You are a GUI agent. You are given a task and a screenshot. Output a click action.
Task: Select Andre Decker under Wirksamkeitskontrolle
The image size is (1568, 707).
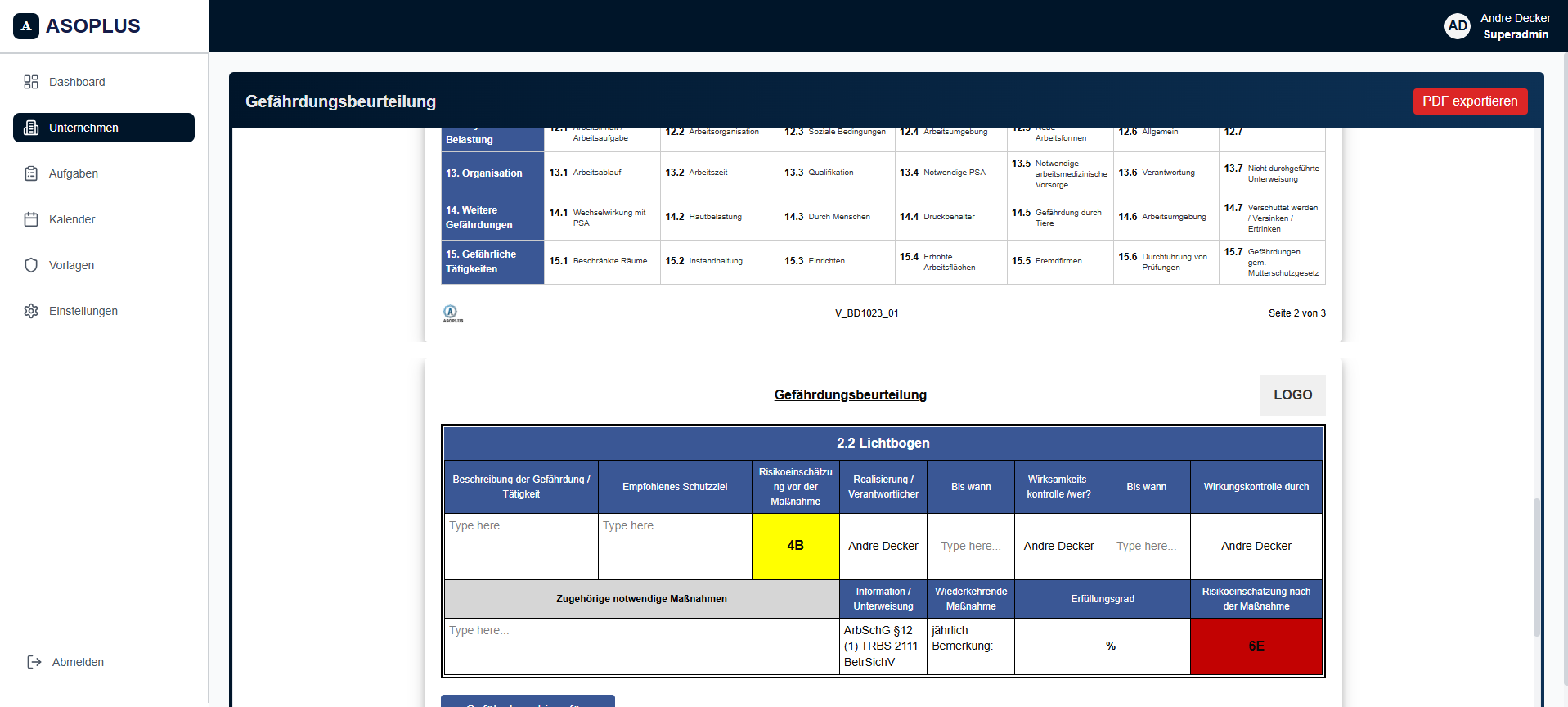point(1058,546)
